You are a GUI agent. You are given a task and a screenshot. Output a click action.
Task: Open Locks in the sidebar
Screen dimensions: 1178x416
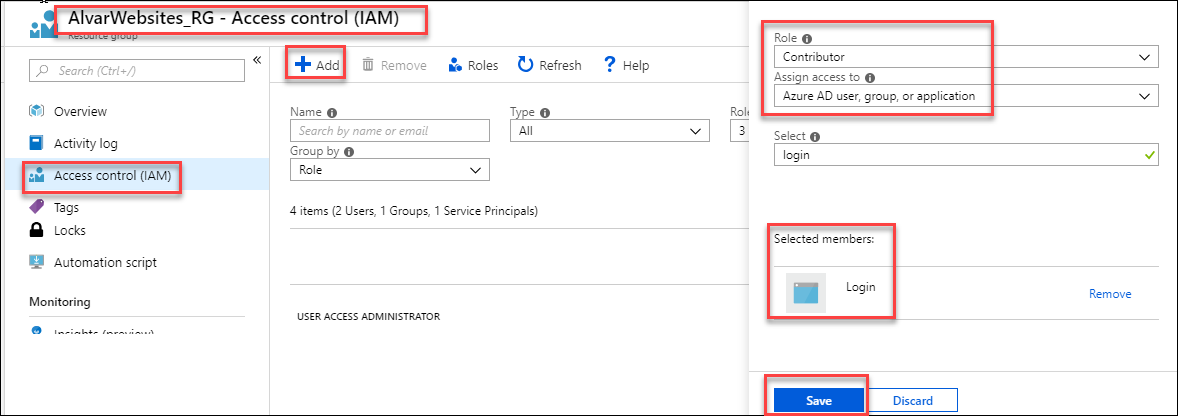click(x=70, y=231)
